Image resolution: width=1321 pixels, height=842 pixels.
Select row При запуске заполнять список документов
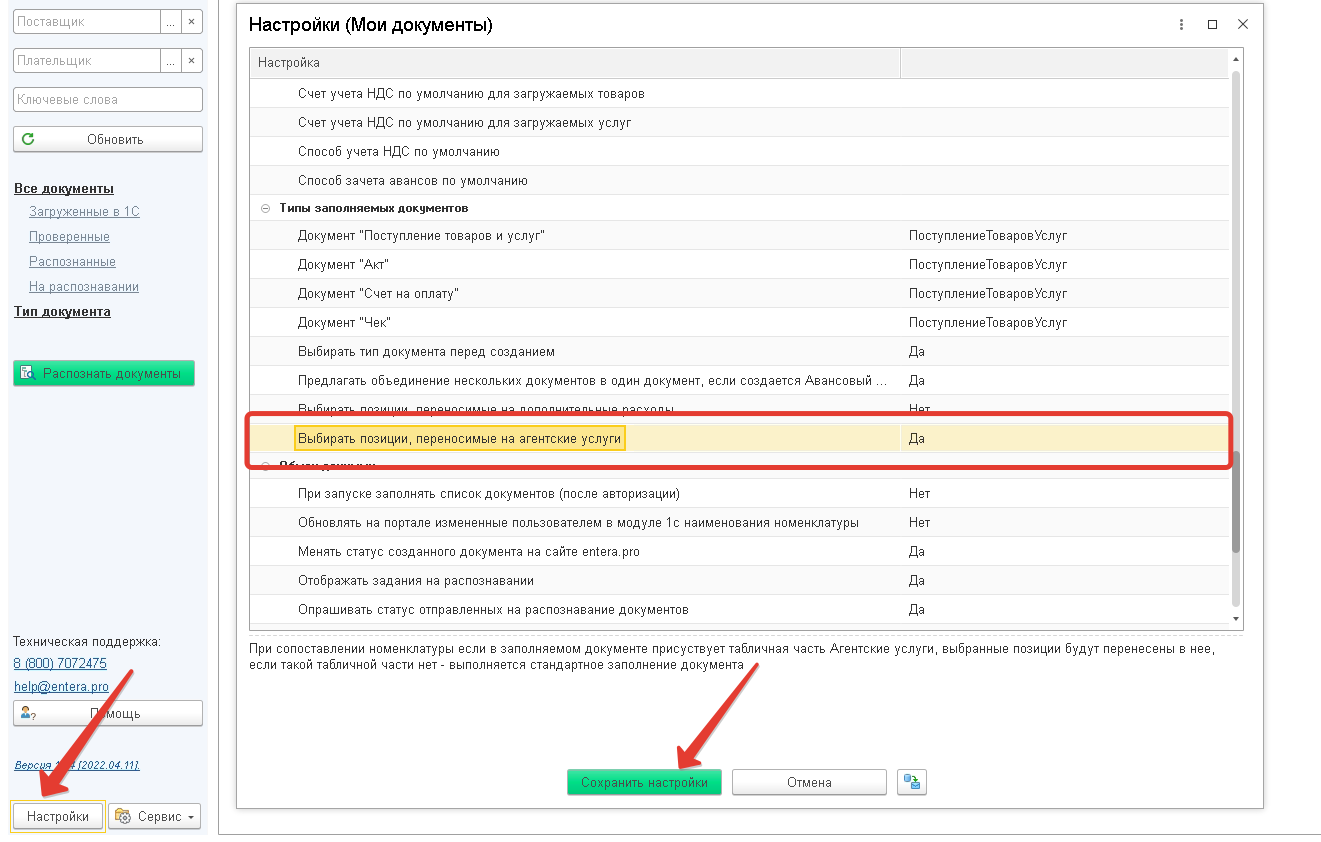(739, 494)
